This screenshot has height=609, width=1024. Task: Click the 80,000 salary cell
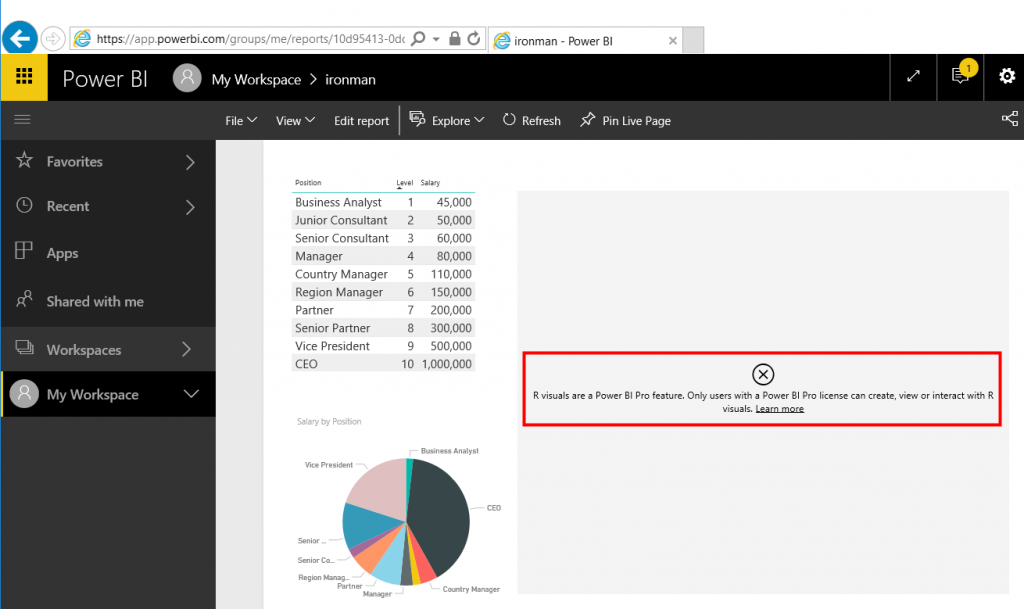(454, 256)
